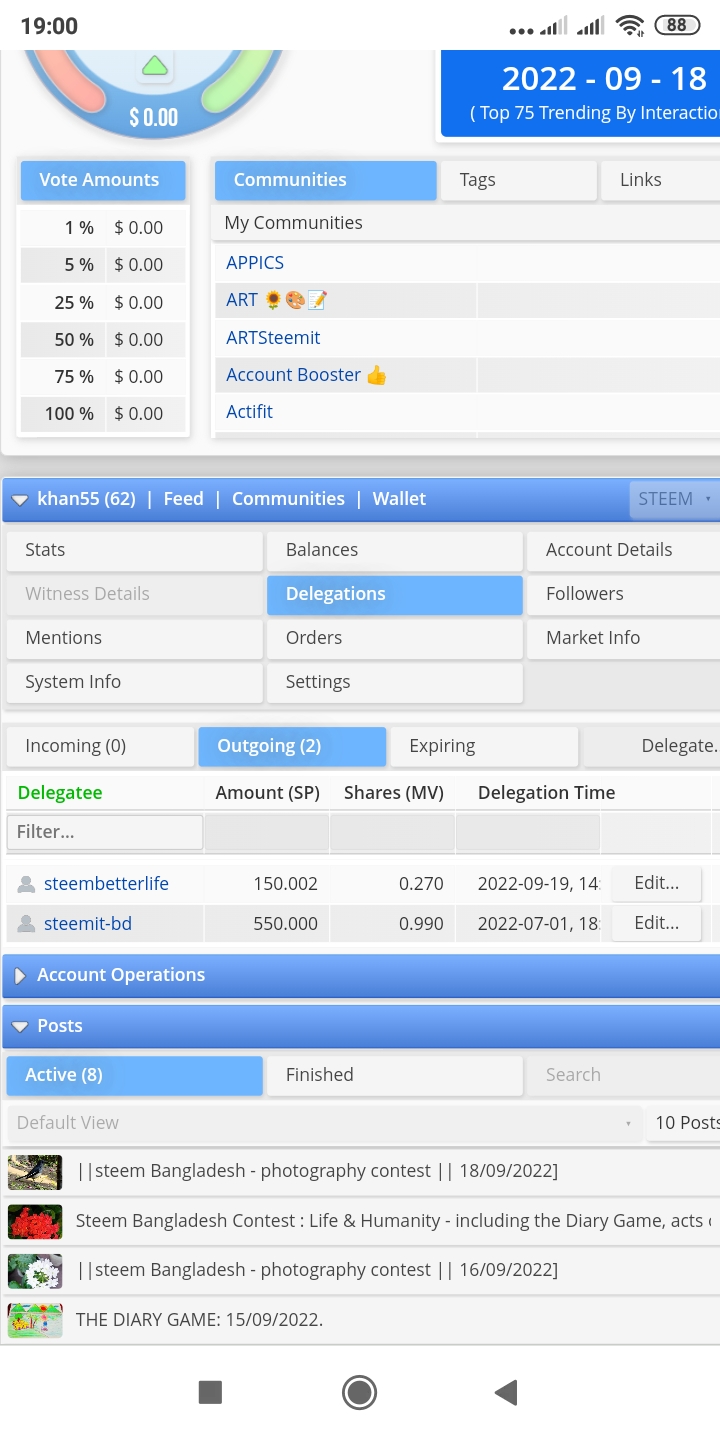Image resolution: width=720 pixels, height=1440 pixels.
Task: Select the Balances tab
Action: click(394, 550)
